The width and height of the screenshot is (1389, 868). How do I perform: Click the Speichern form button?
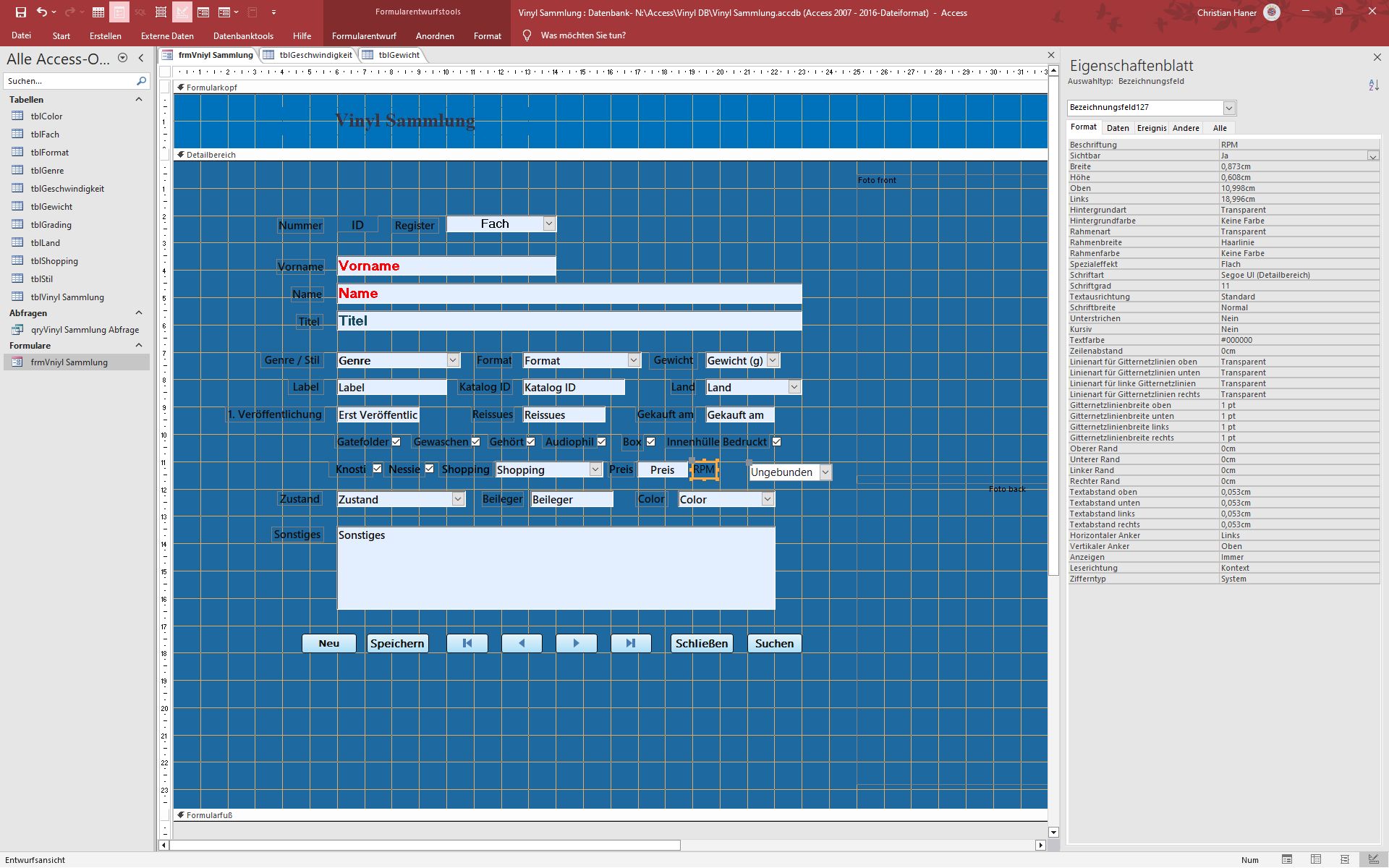[x=397, y=643]
